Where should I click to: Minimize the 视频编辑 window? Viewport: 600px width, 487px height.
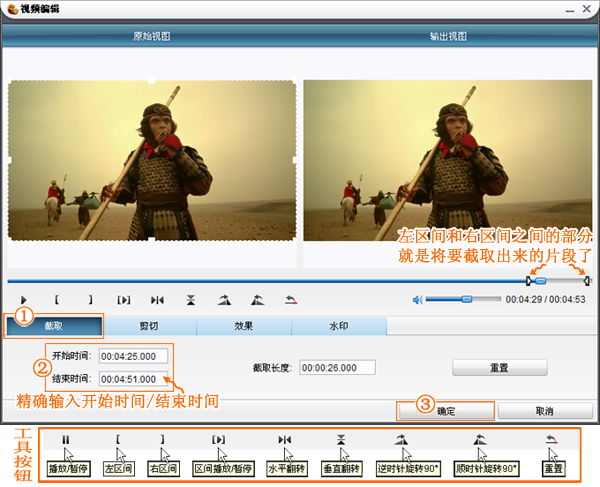click(570, 9)
